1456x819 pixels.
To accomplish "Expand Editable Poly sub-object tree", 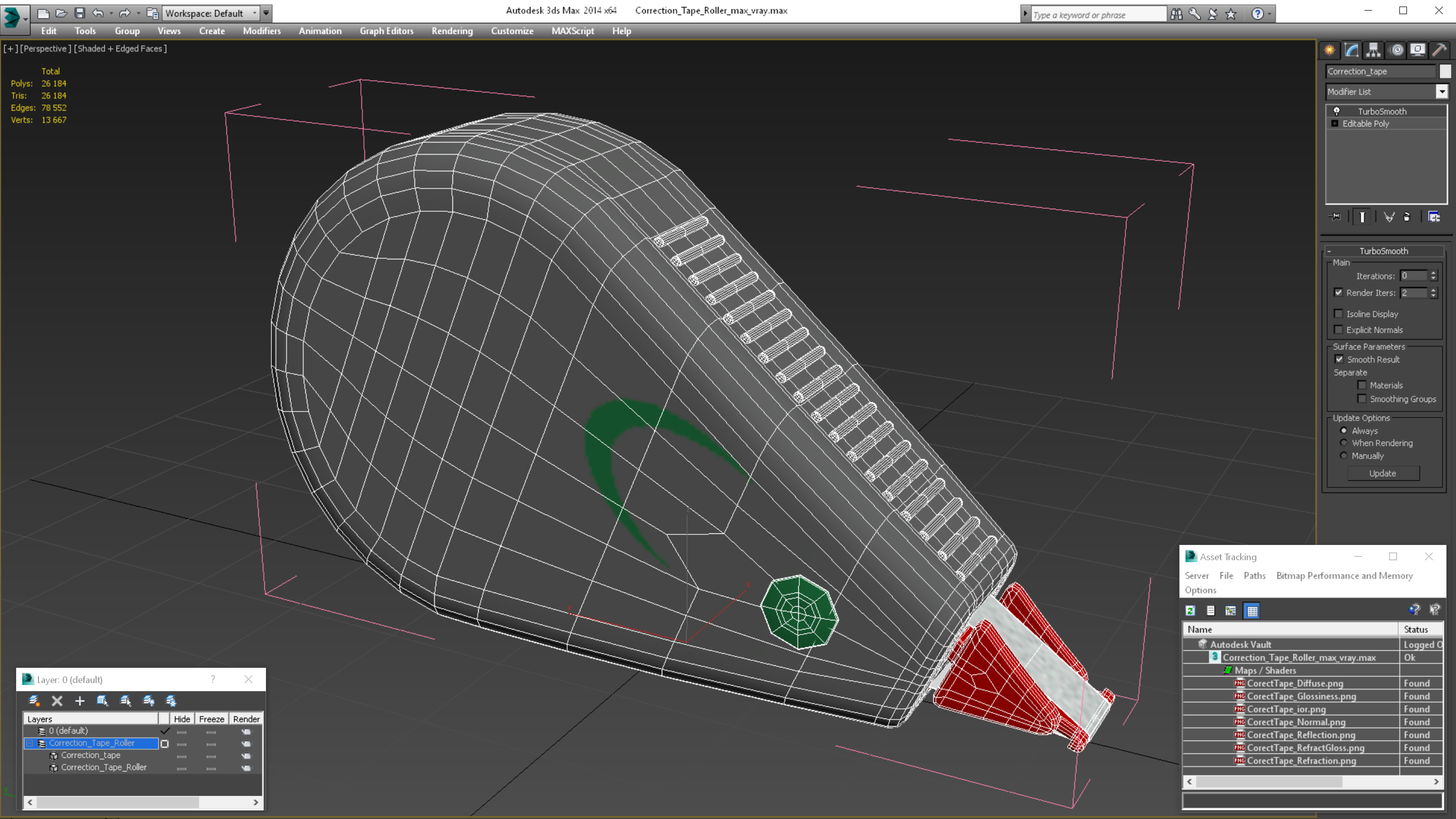I will 1335,124.
